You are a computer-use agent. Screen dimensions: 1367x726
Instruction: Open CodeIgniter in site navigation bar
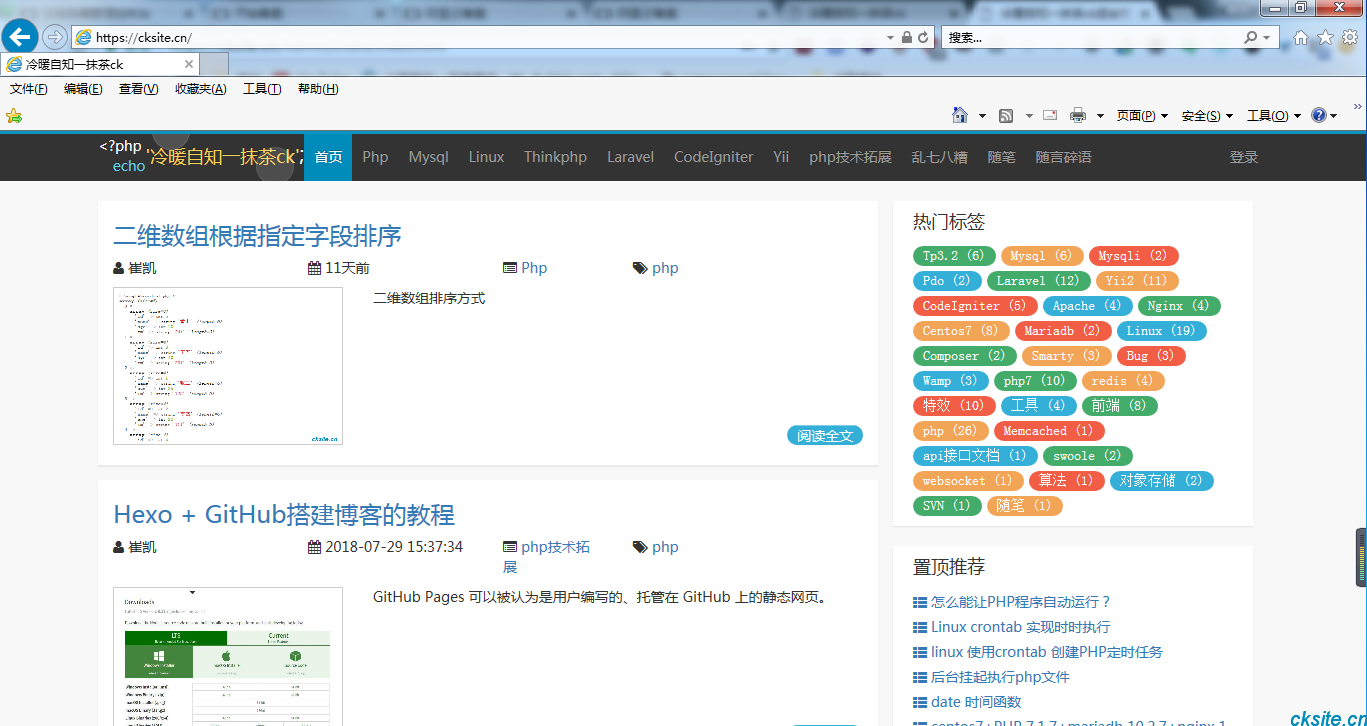tap(713, 157)
